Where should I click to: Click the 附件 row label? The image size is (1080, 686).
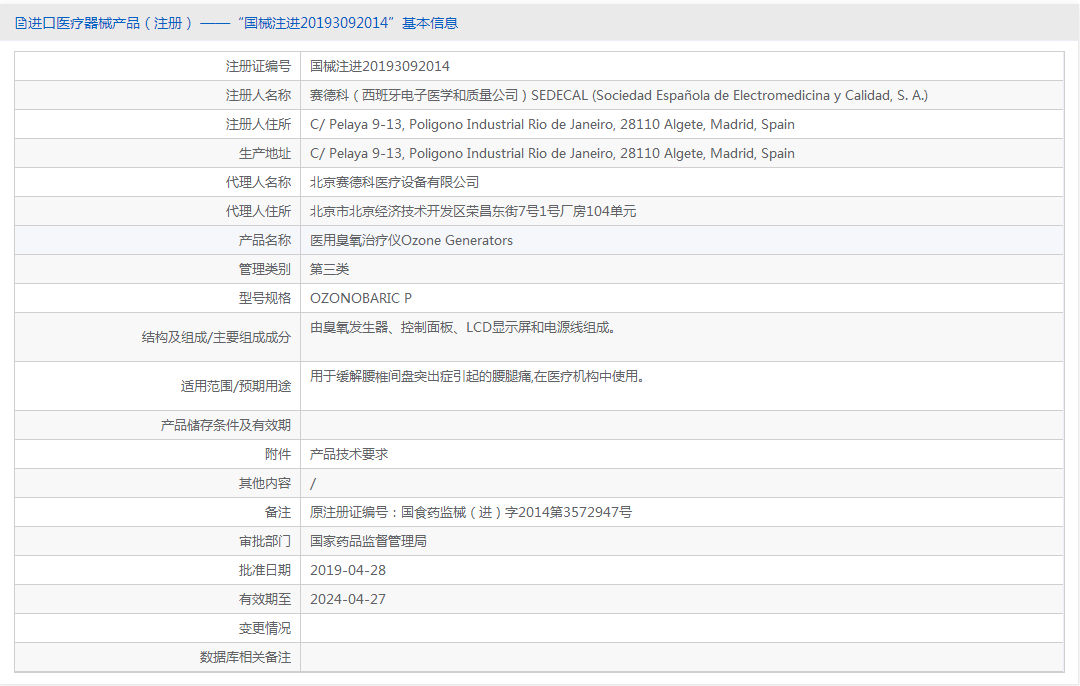(x=278, y=454)
